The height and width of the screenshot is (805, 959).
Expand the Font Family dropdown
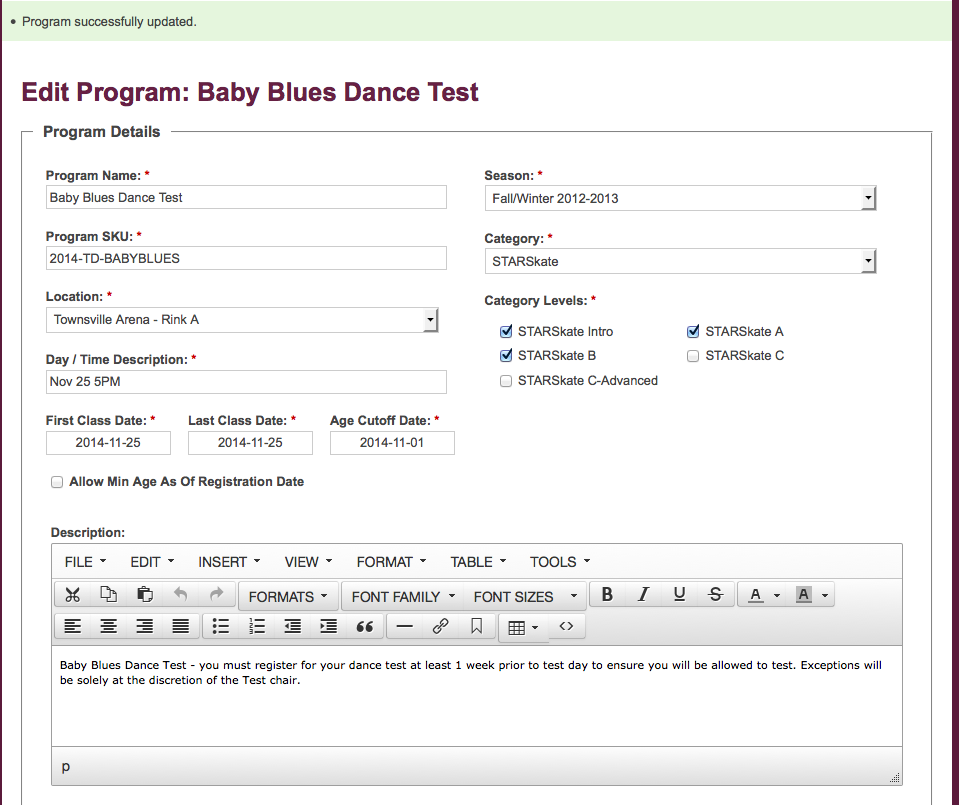tap(403, 596)
